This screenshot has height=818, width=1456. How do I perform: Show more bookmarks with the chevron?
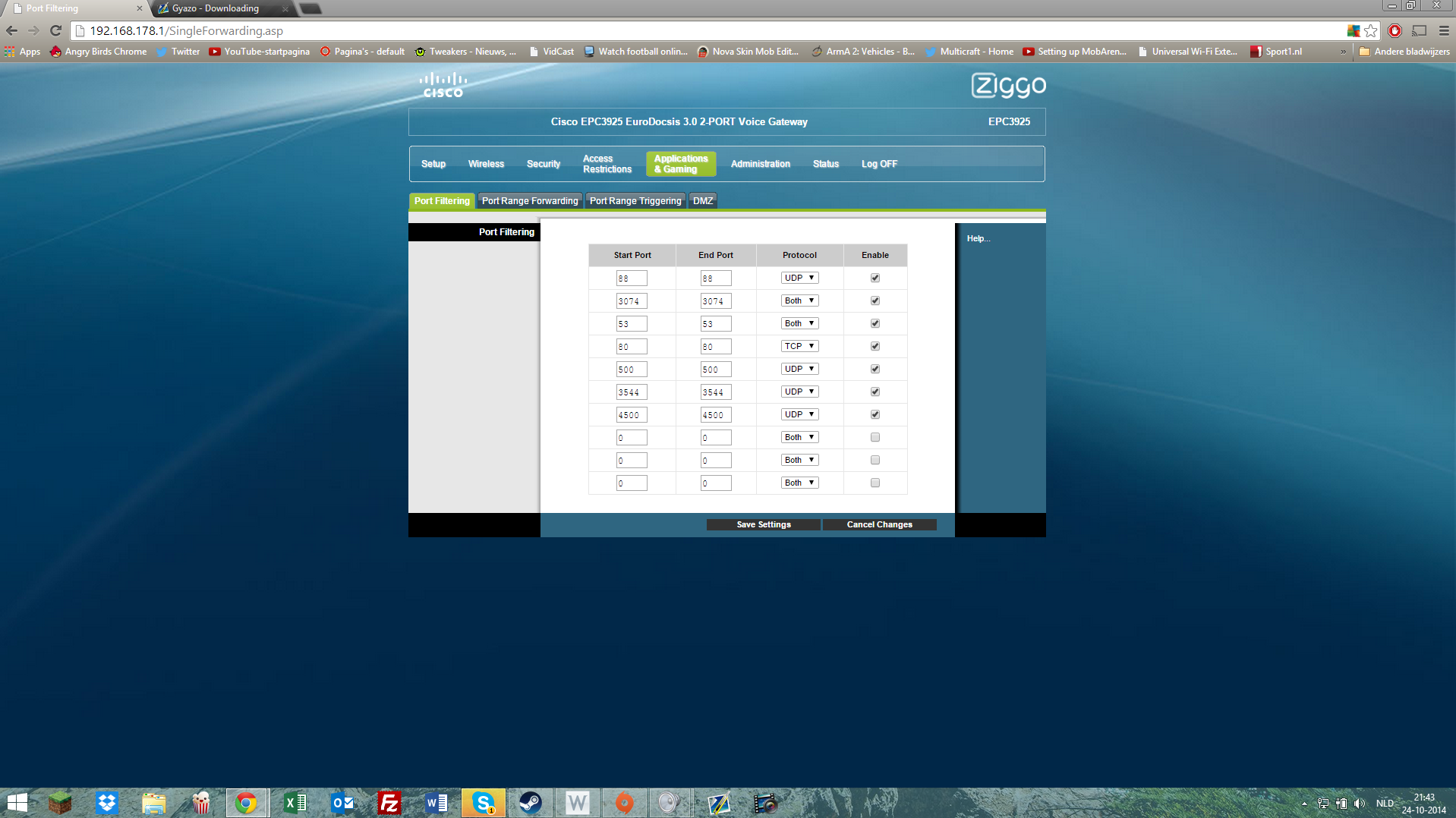(x=1344, y=52)
